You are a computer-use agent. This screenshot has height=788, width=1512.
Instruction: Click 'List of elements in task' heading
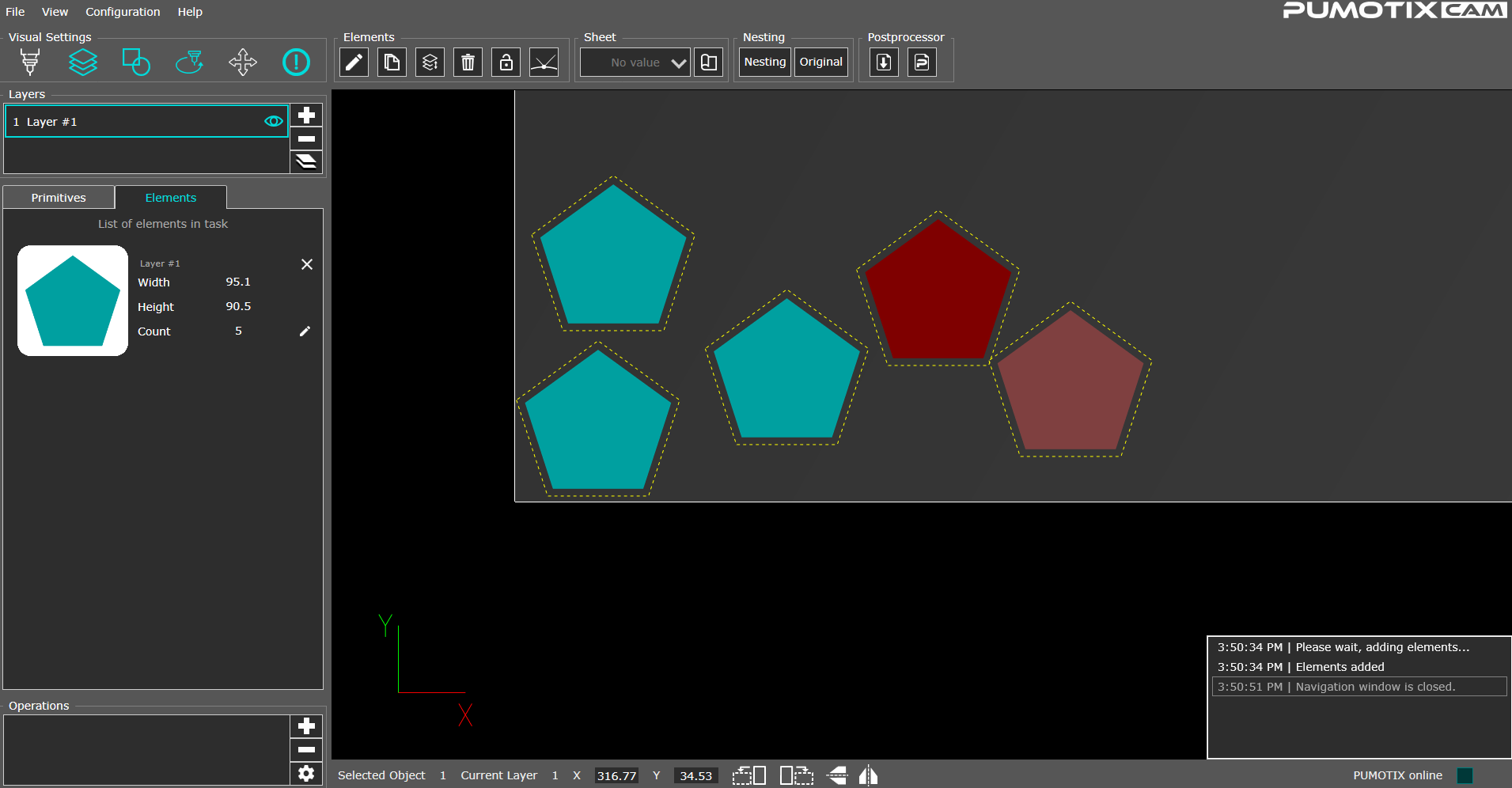[163, 224]
